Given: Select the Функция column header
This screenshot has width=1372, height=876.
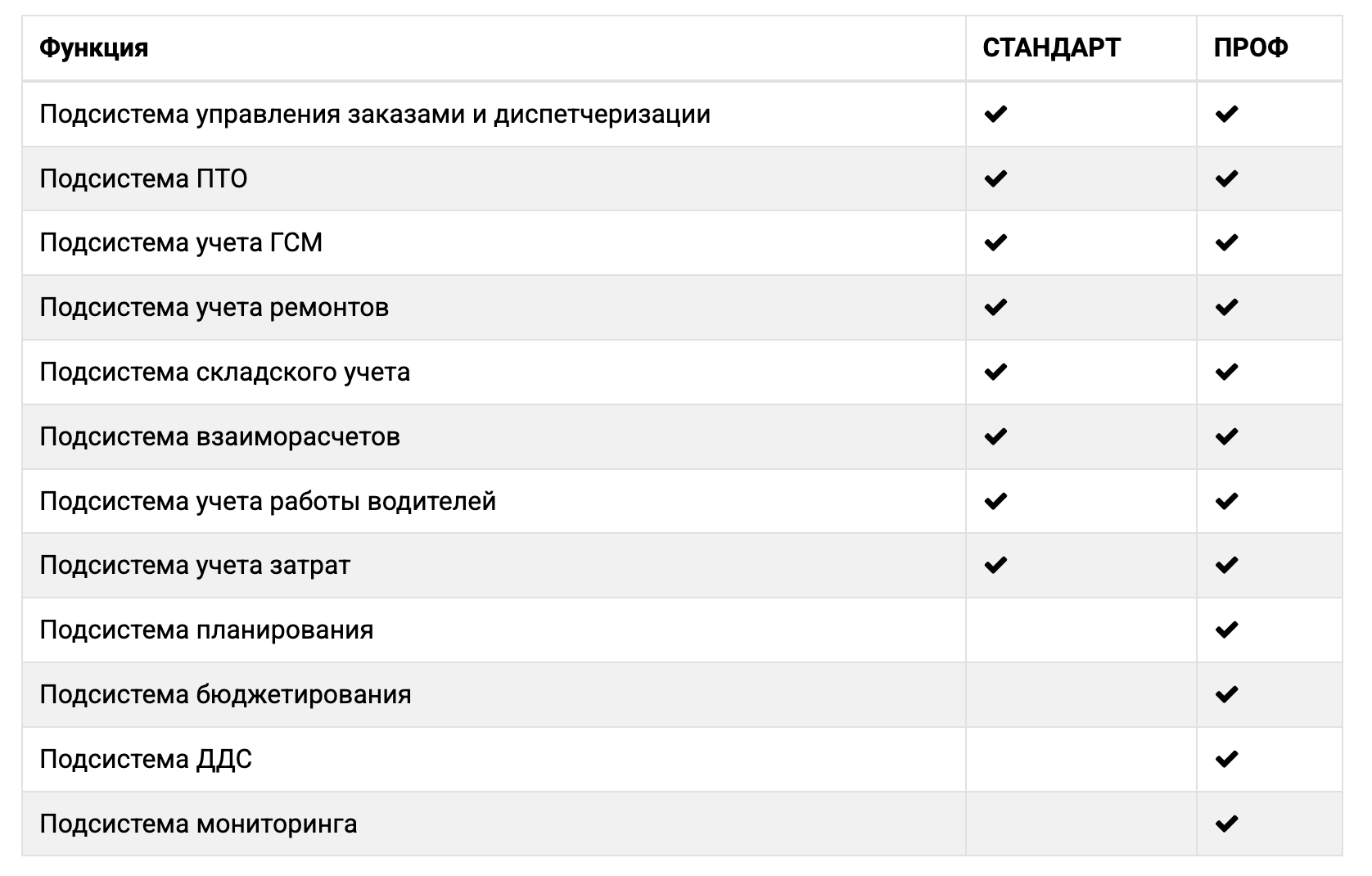Looking at the screenshot, I should pos(94,48).
